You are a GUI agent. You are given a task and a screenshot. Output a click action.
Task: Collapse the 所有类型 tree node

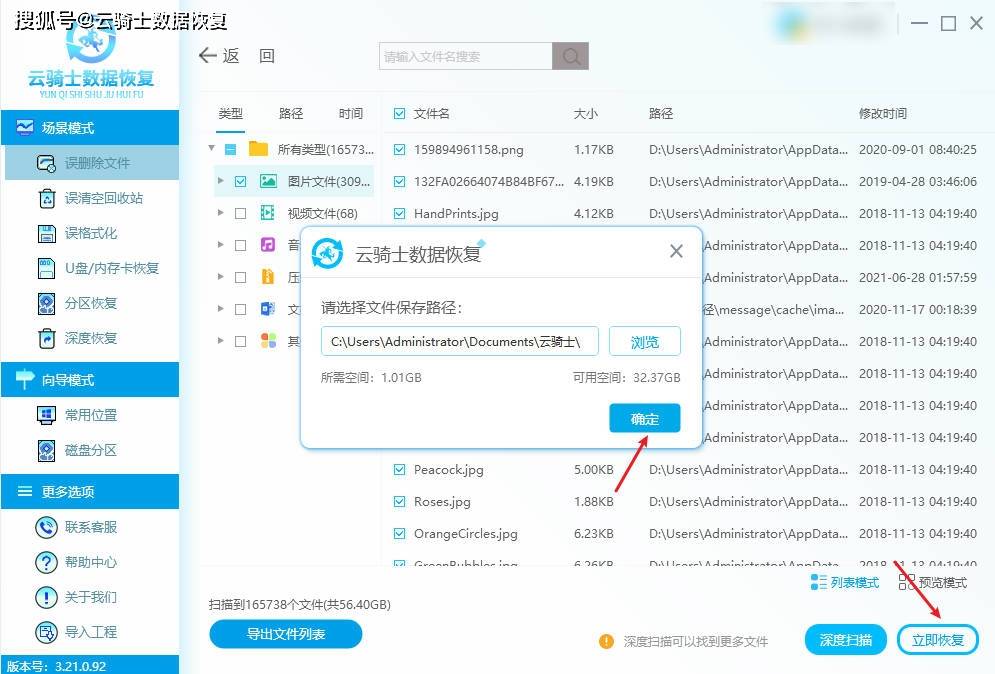point(212,149)
